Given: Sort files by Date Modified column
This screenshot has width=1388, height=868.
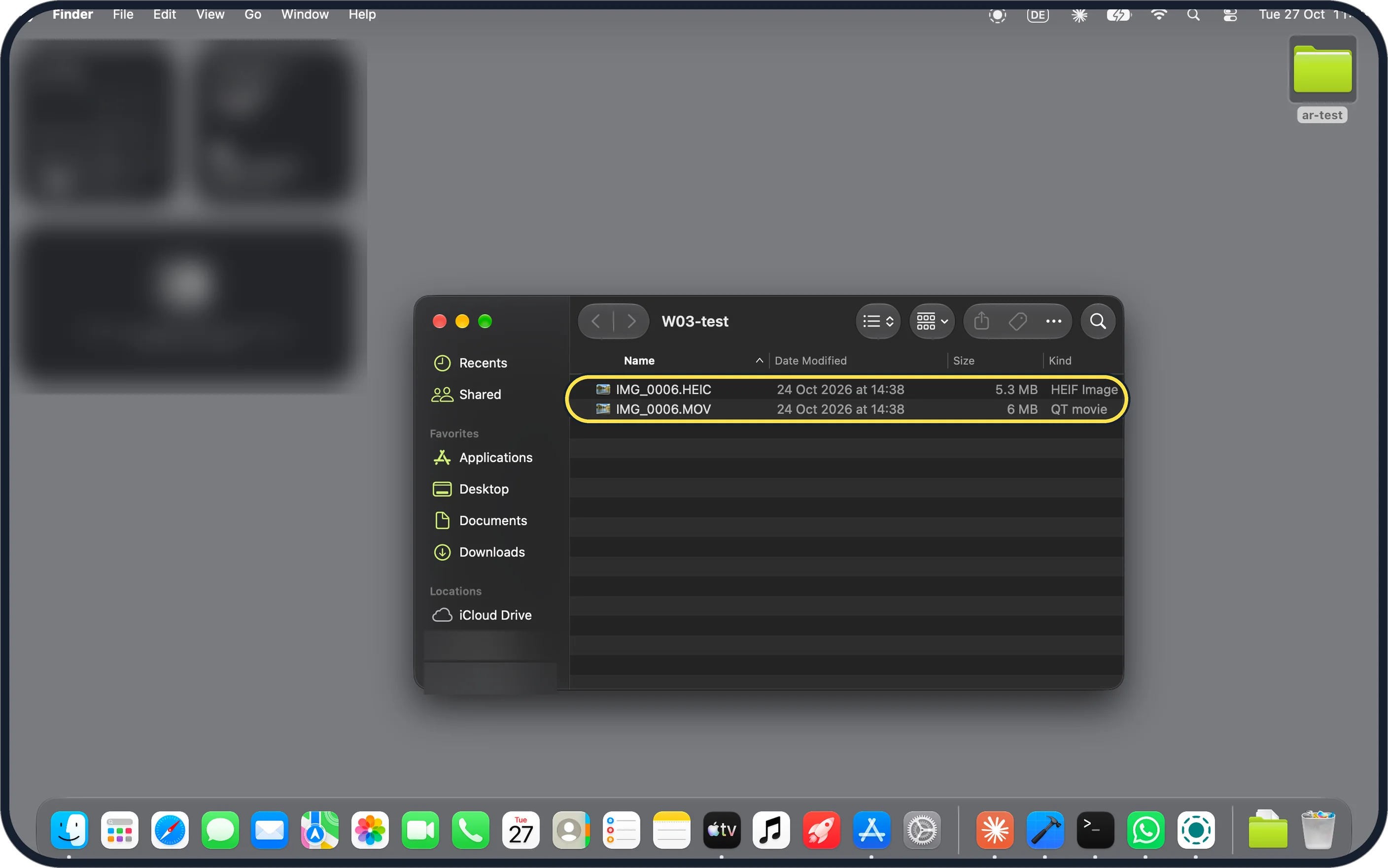Looking at the screenshot, I should click(810, 361).
